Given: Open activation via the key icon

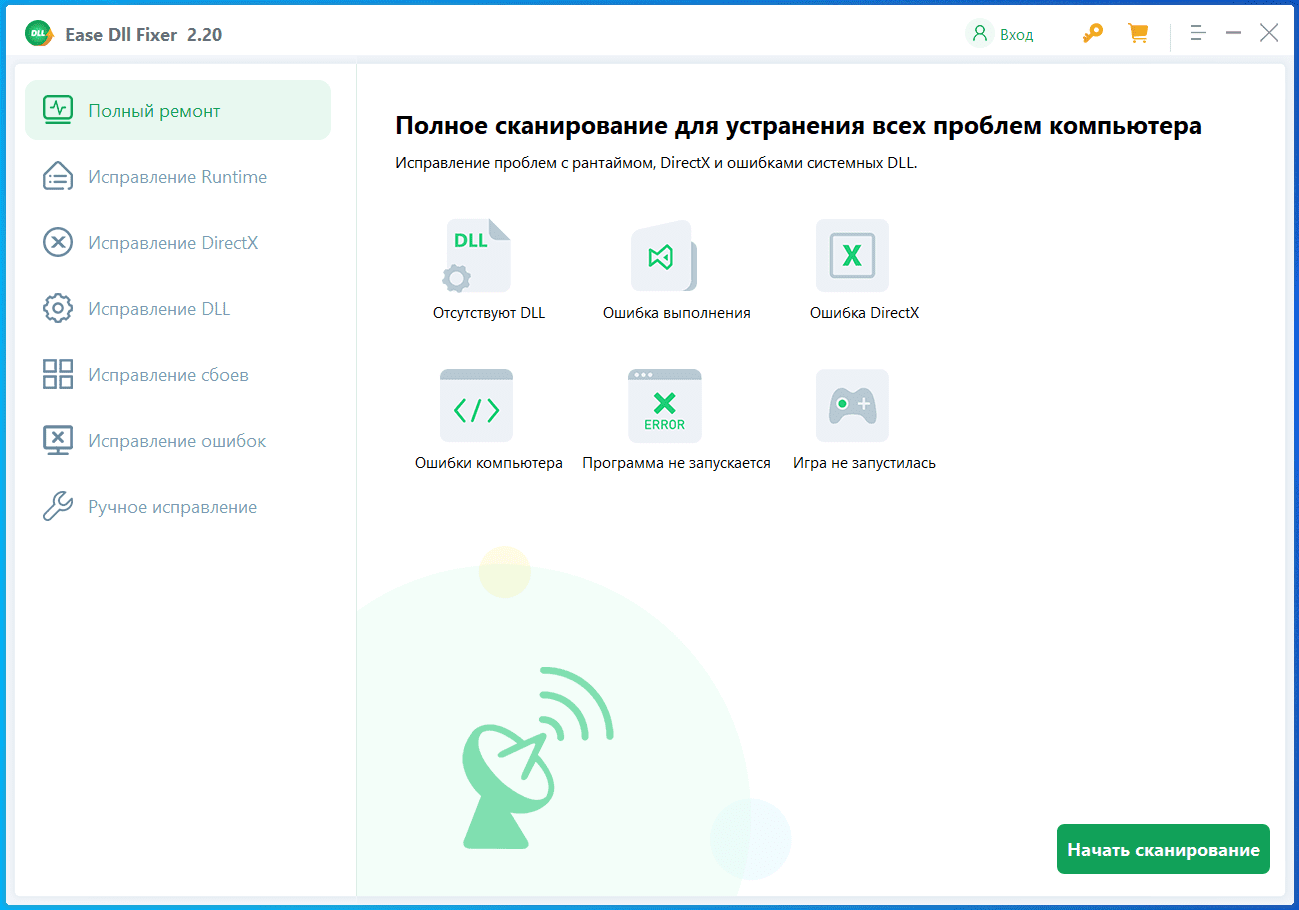Looking at the screenshot, I should (1092, 34).
